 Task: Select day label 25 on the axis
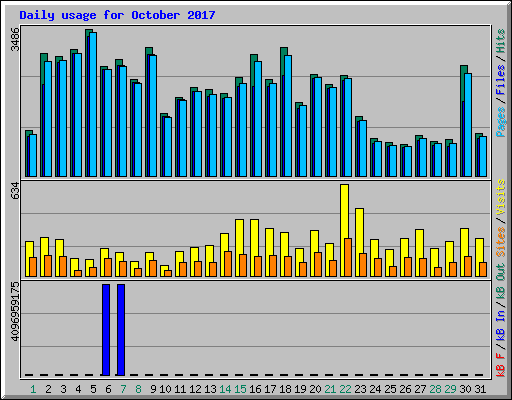tap(390, 389)
